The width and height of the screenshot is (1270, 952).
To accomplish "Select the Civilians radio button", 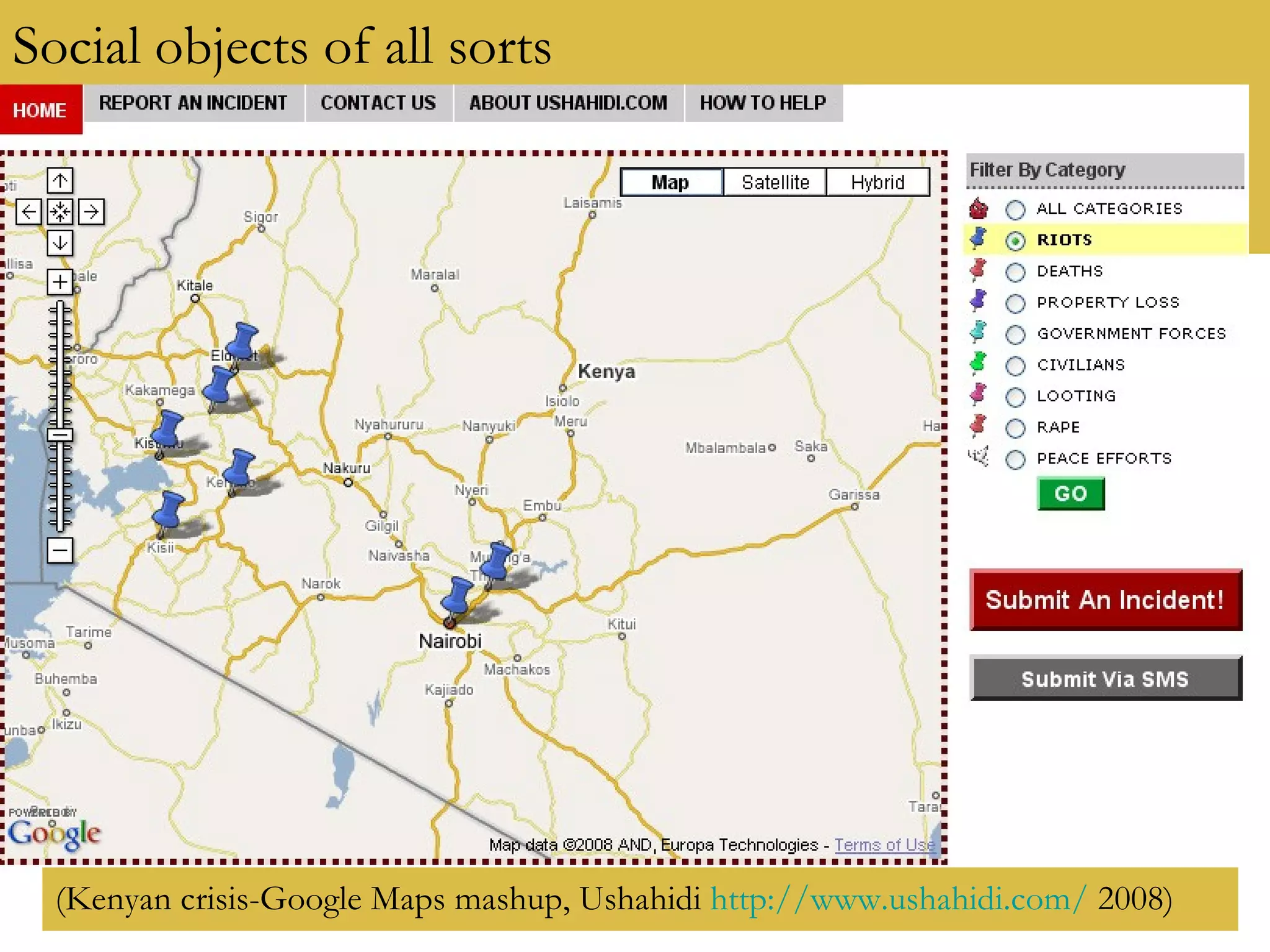I will (x=1015, y=366).
